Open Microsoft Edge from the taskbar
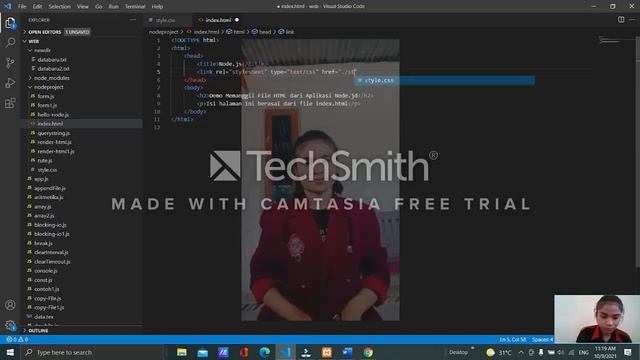640x360 pixels. coord(264,352)
